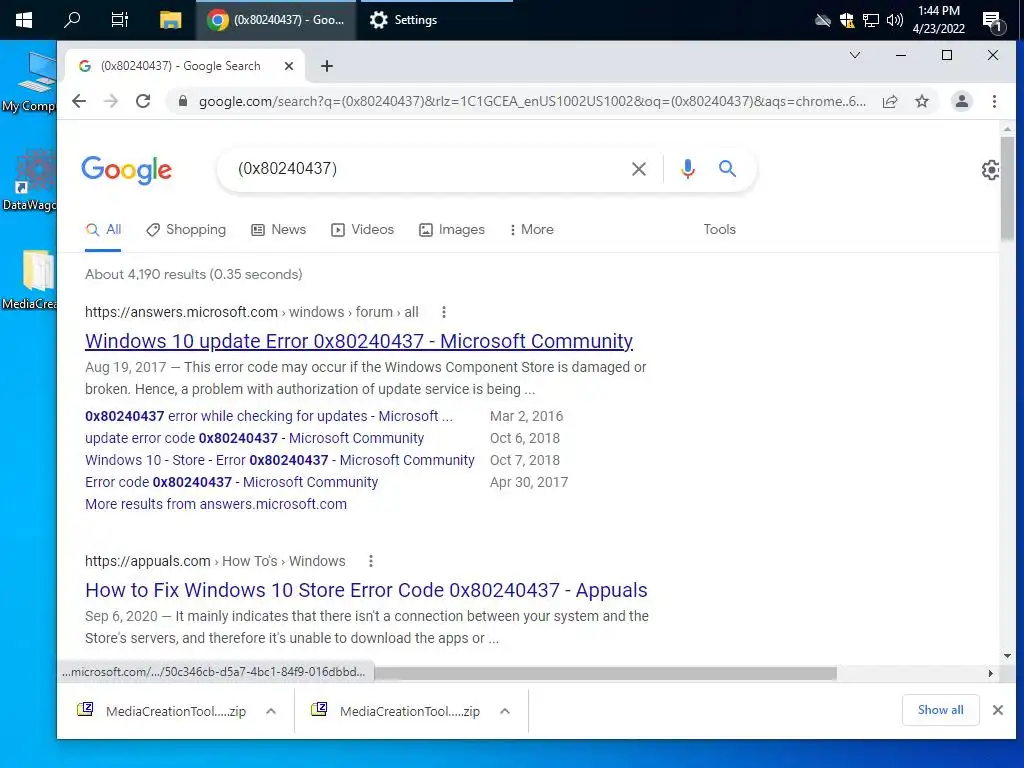The height and width of the screenshot is (768, 1024).
Task: Clear the search query with X
Action: (x=639, y=169)
